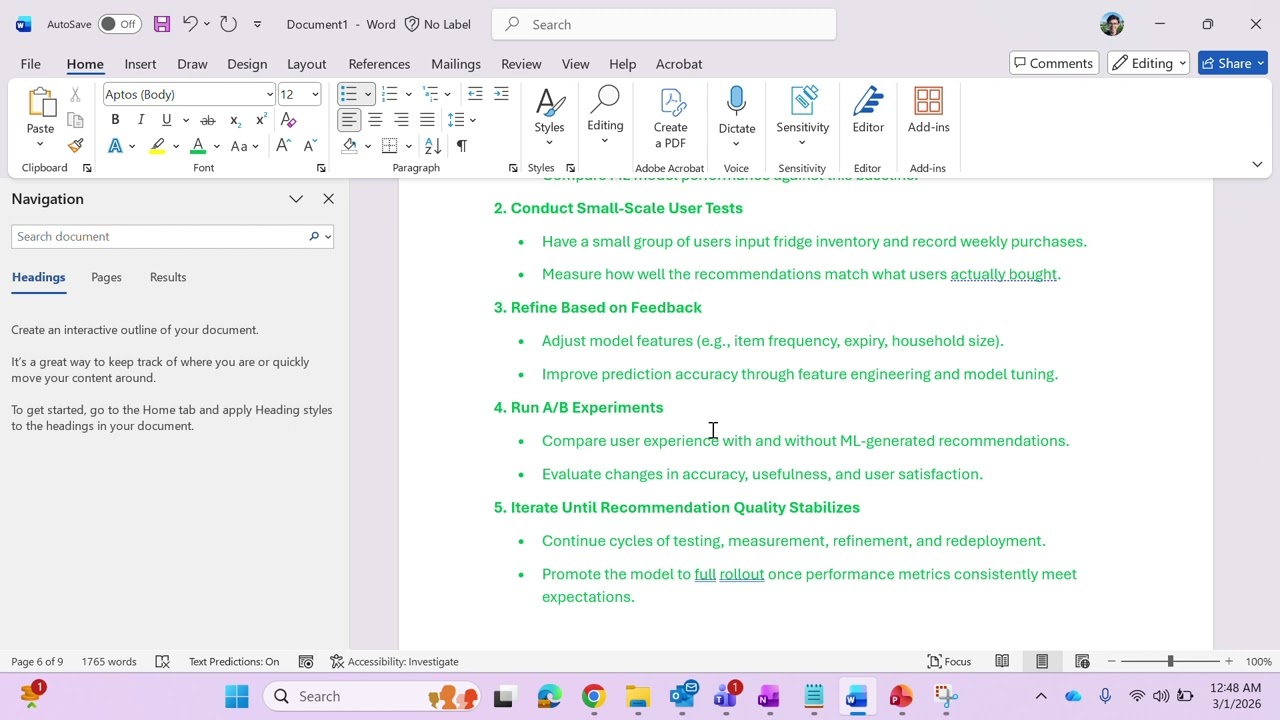Switch to Web Layout view
The width and height of the screenshot is (1280, 720).
point(1082,662)
